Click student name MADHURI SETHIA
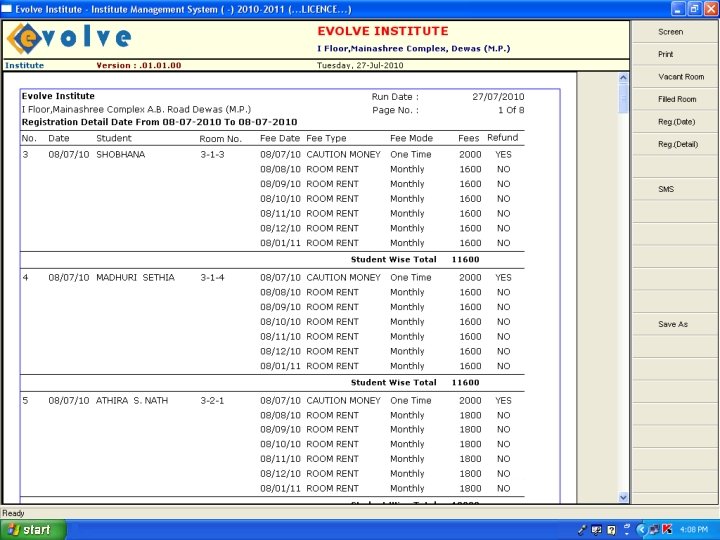This screenshot has height=540, width=720. [x=135, y=278]
